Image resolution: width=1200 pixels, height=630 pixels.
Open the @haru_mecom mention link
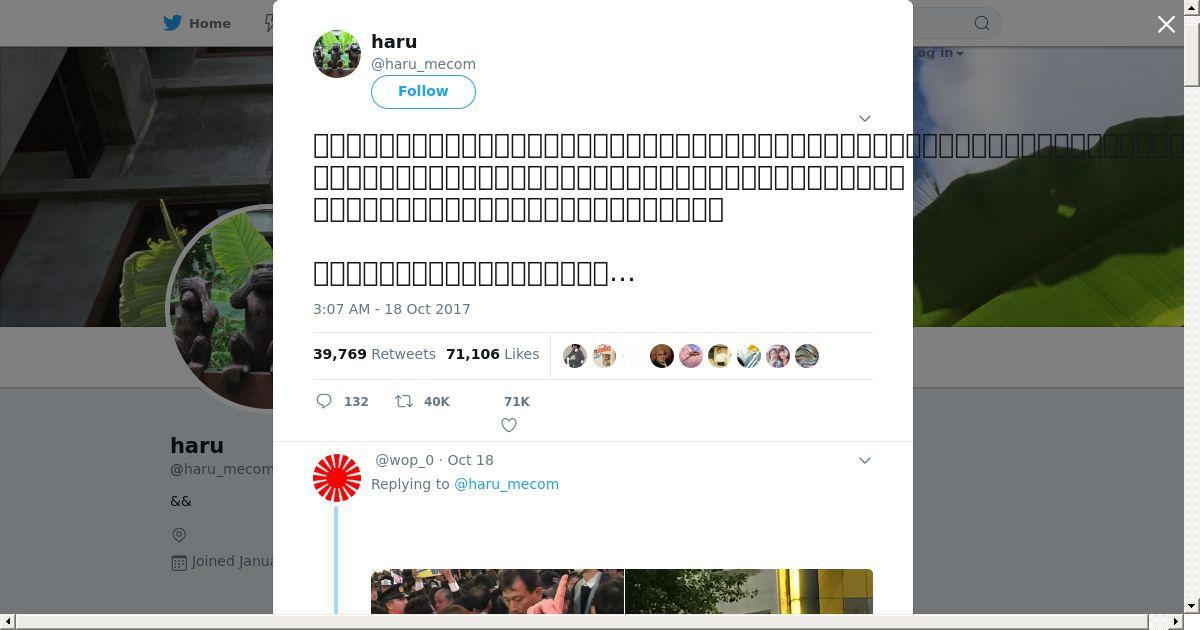tap(506, 484)
